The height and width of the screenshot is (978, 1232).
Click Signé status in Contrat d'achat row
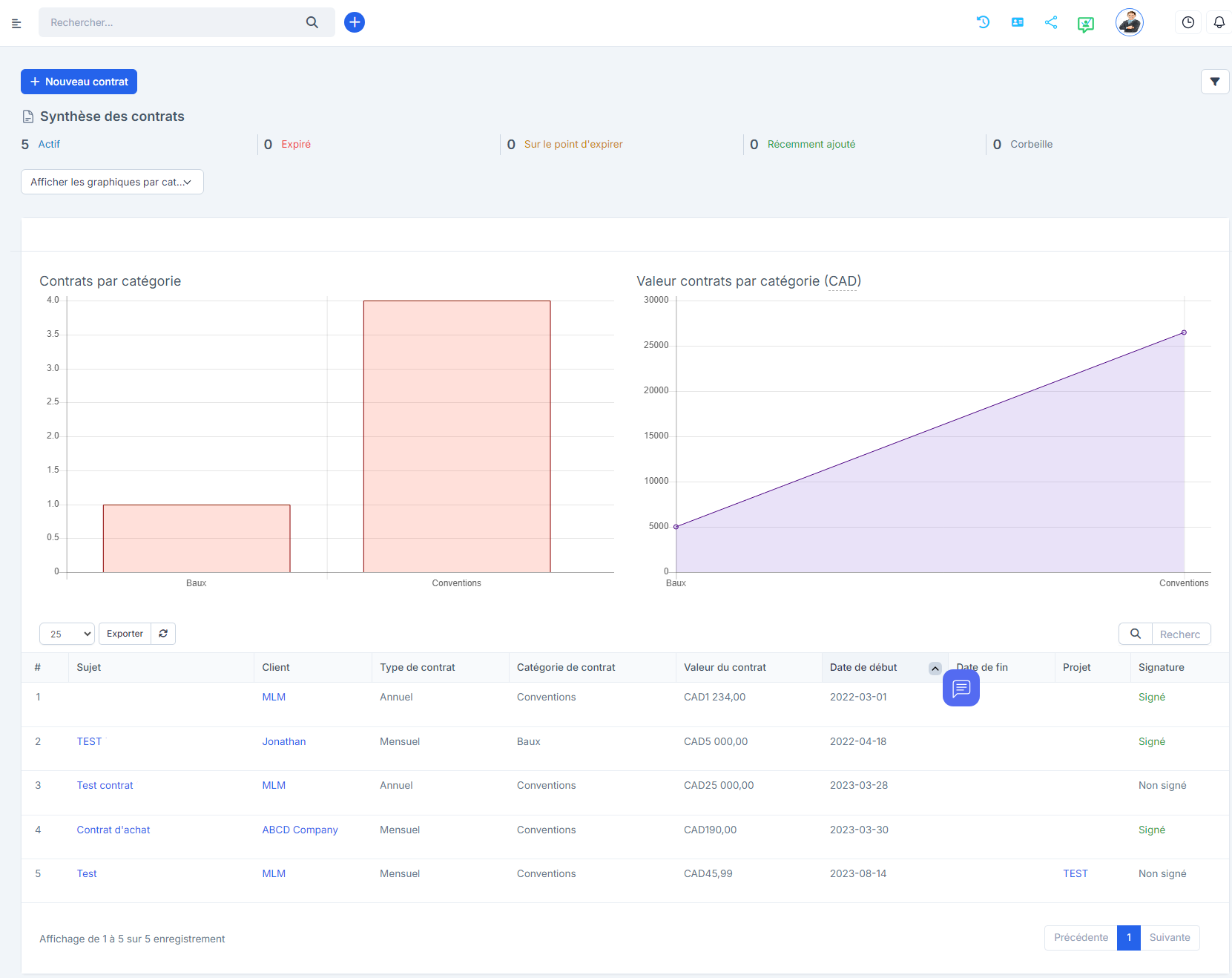pos(1152,830)
